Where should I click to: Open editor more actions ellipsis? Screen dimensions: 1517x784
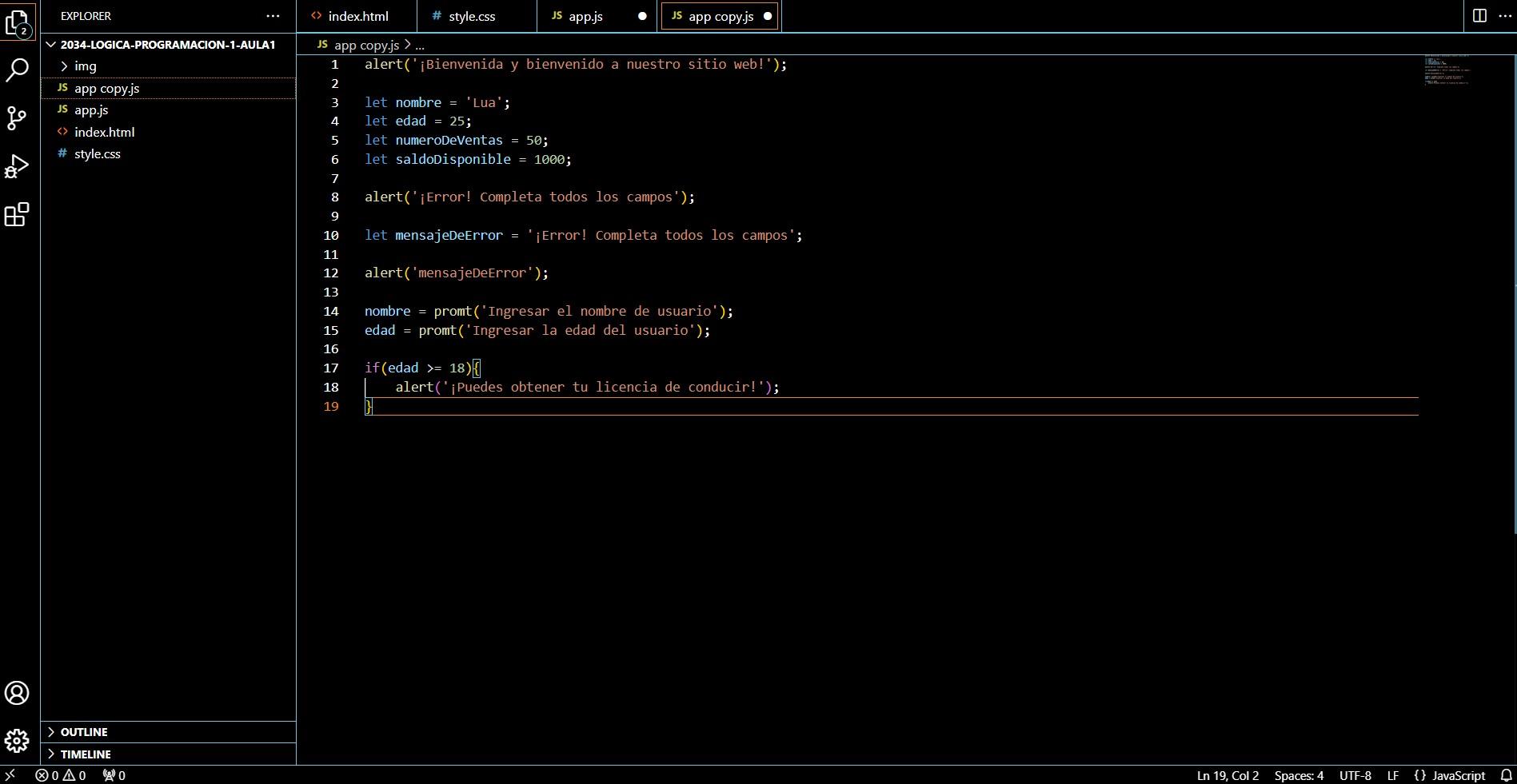pyautogui.click(x=1504, y=16)
